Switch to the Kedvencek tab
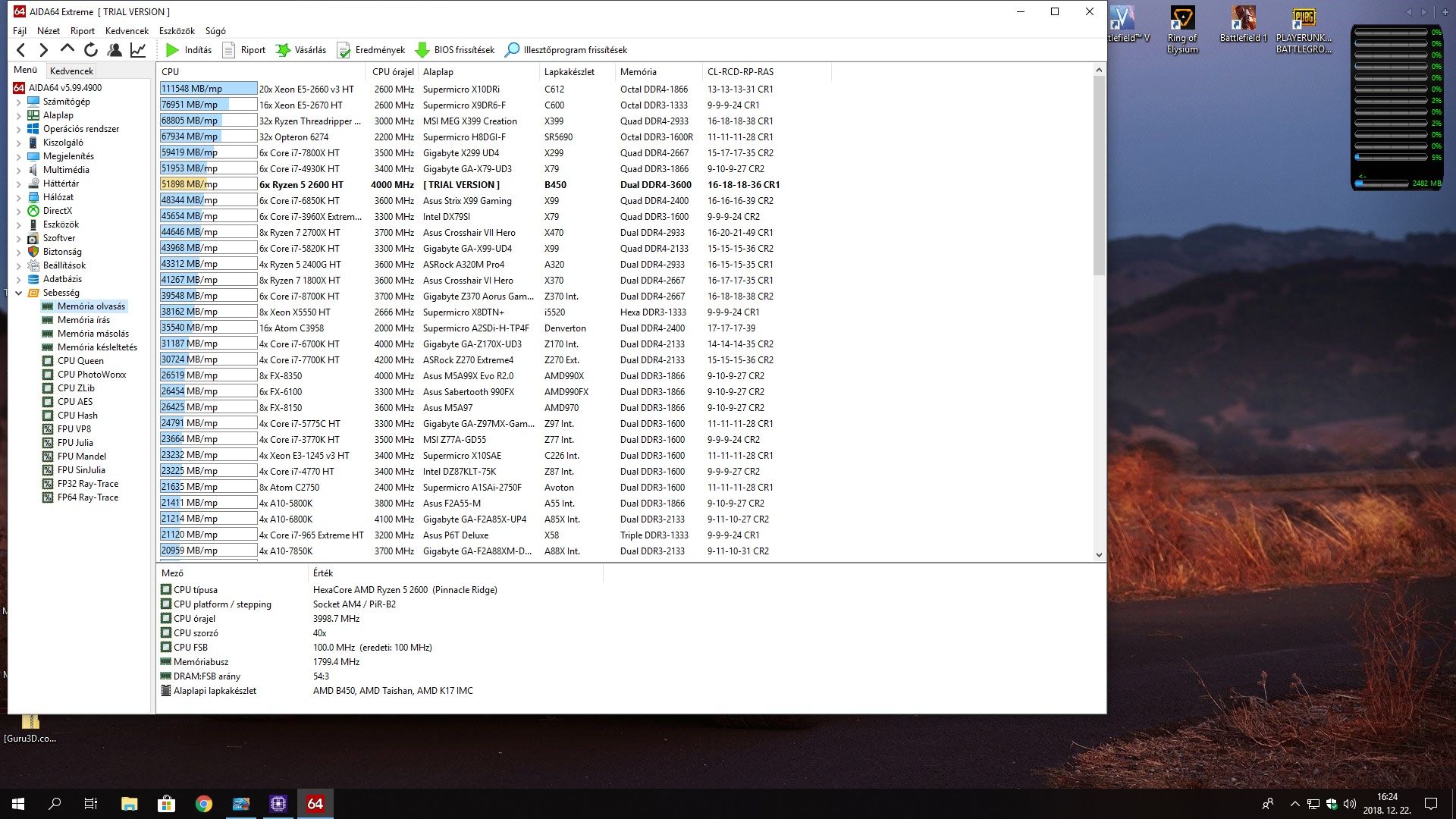 click(72, 71)
